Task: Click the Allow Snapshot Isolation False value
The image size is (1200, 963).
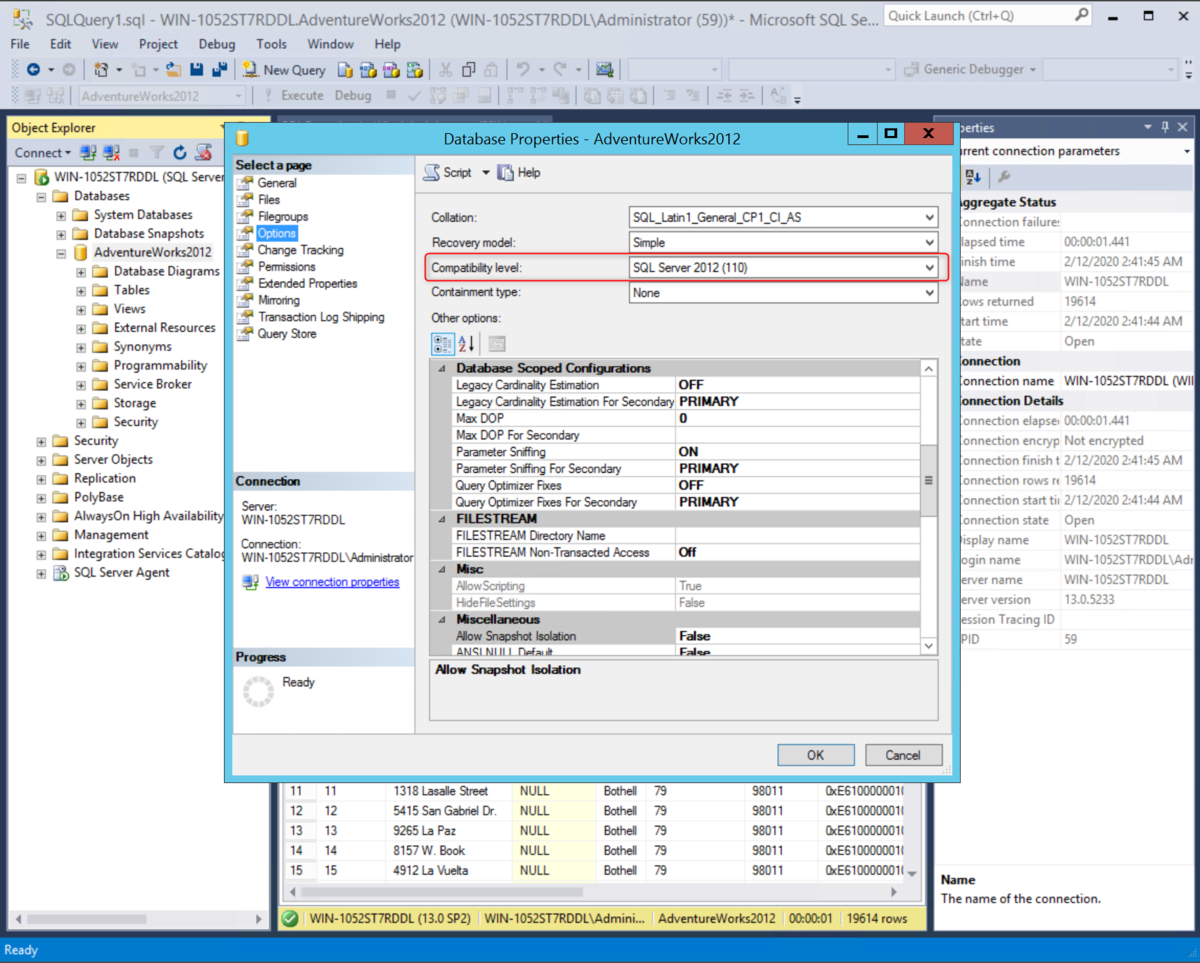Action: [x=798, y=636]
